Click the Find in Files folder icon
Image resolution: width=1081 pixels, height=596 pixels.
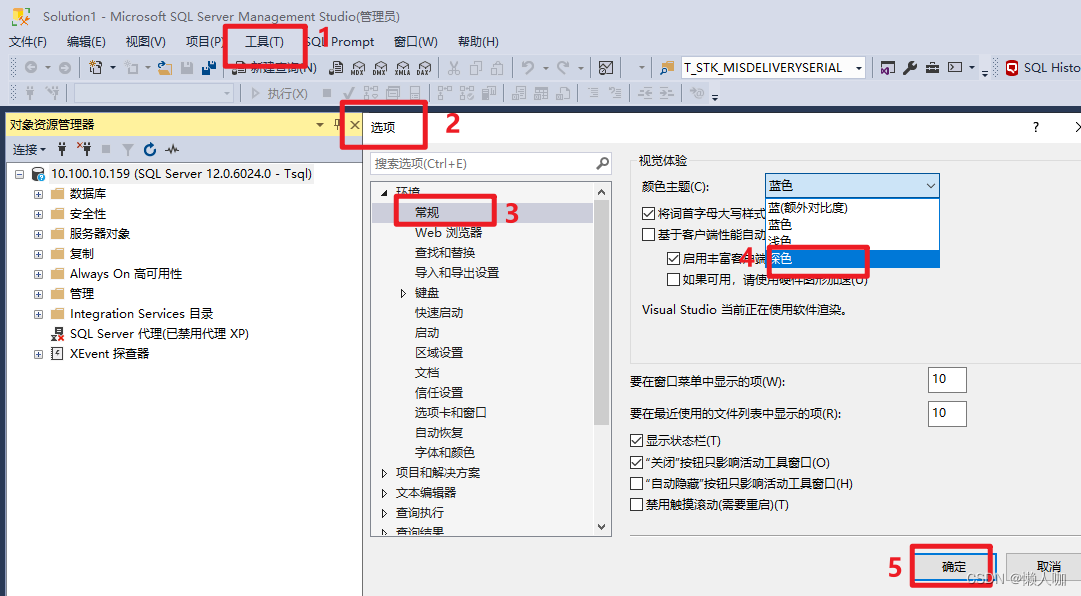(x=667, y=68)
